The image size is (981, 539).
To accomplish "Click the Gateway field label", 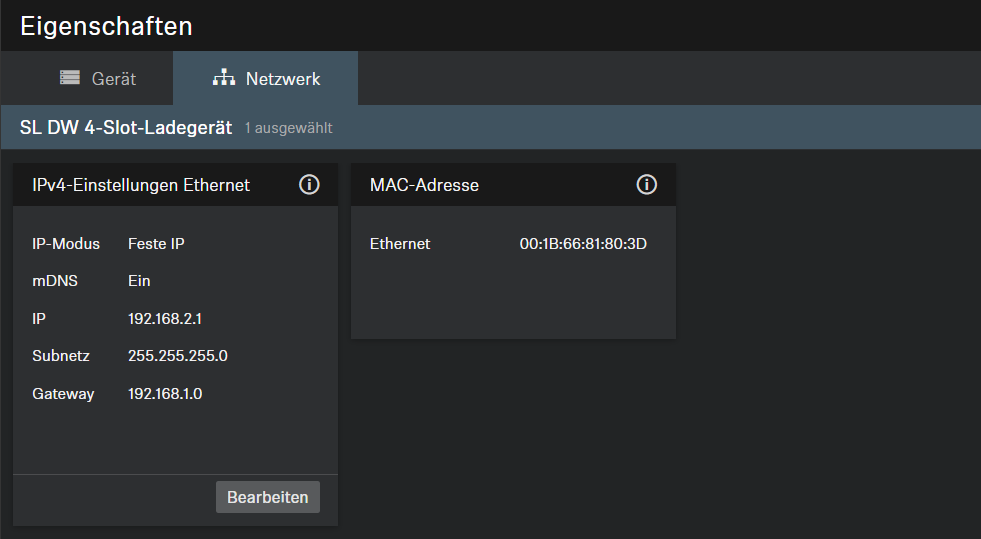I will 63,394.
